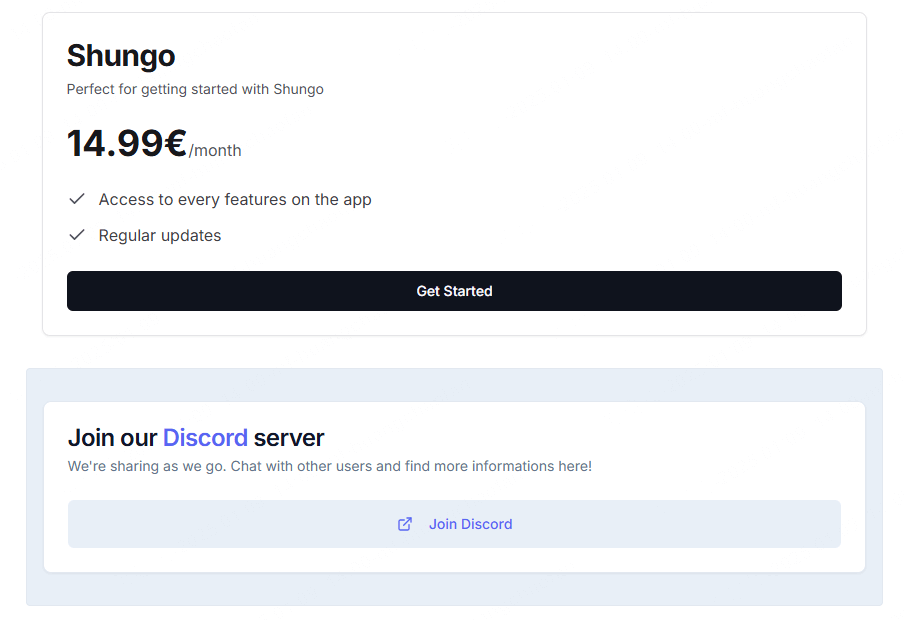Image resolution: width=904 pixels, height=620 pixels.
Task: Click the checkmark icon beside Regular updates
Action: click(x=77, y=235)
